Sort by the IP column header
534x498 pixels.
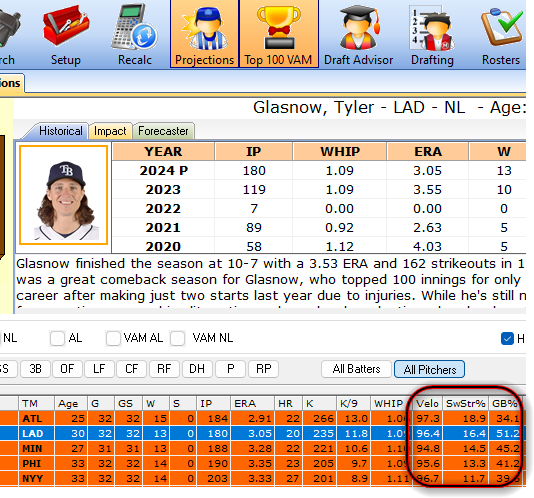[214, 404]
